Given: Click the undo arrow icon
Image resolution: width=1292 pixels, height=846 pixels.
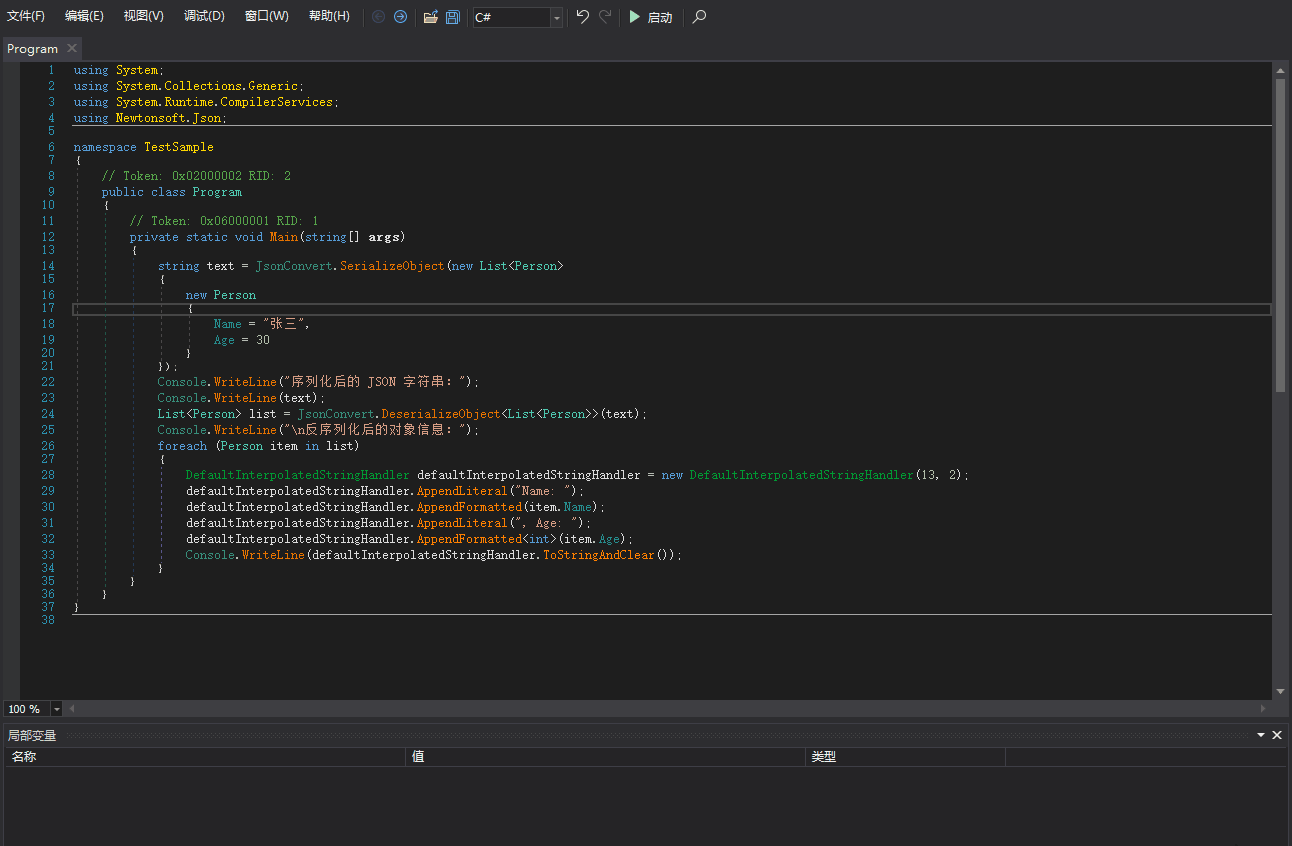Looking at the screenshot, I should [x=583, y=17].
